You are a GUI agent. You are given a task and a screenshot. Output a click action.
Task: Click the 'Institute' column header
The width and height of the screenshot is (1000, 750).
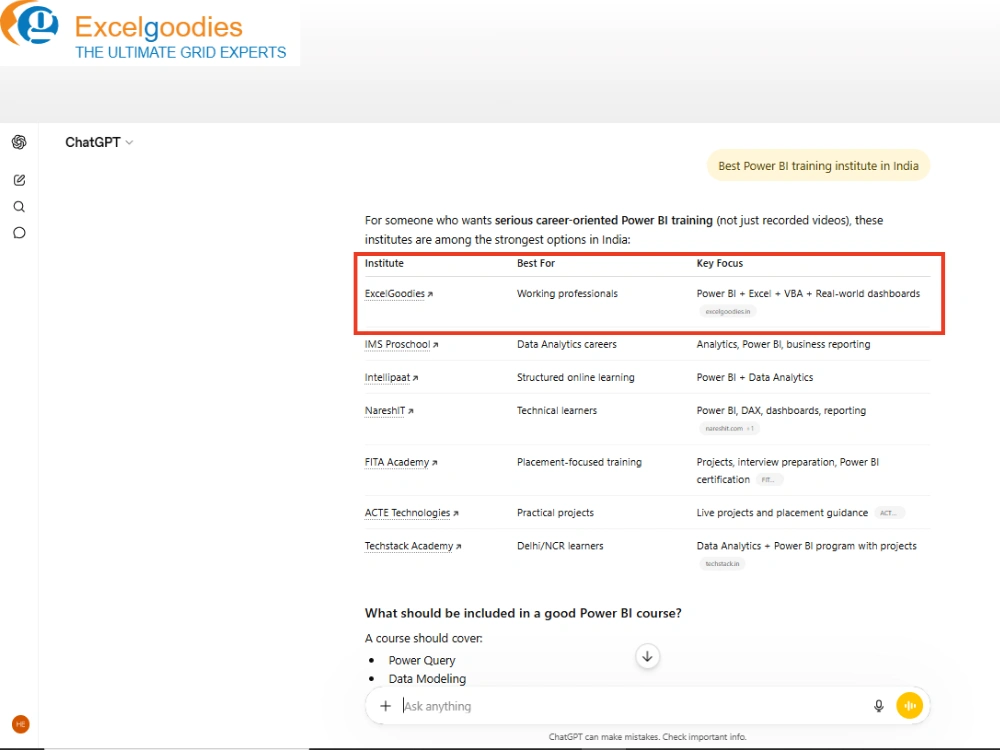click(384, 263)
